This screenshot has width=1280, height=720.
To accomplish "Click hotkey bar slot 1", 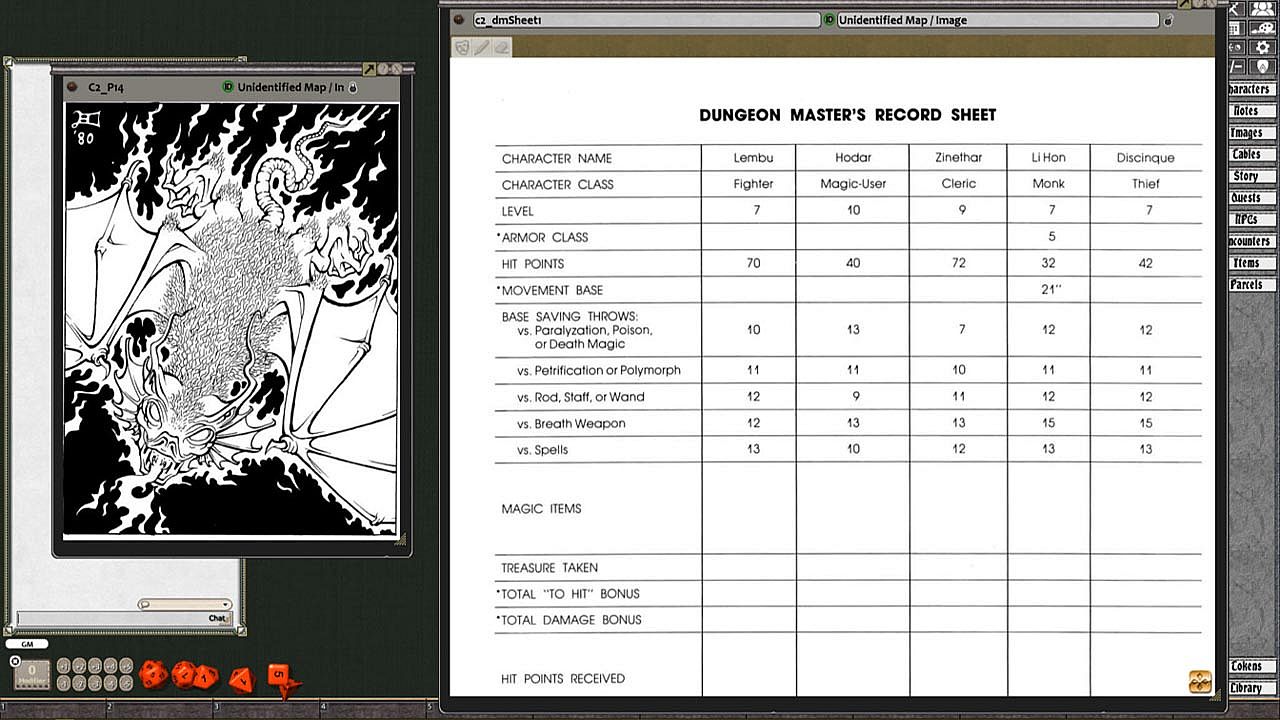I will coord(53,710).
